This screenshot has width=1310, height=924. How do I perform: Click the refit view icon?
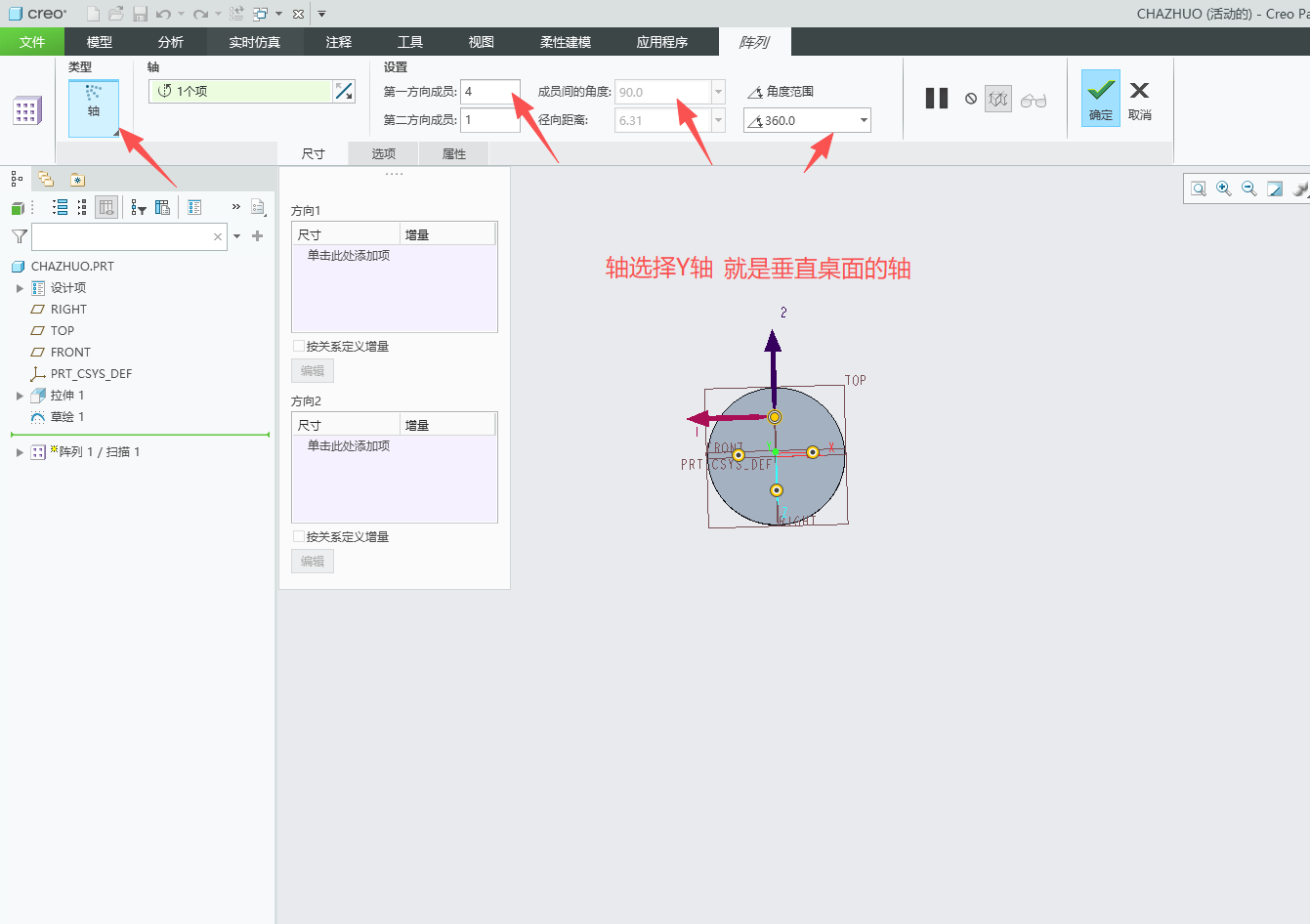pos(1199,189)
